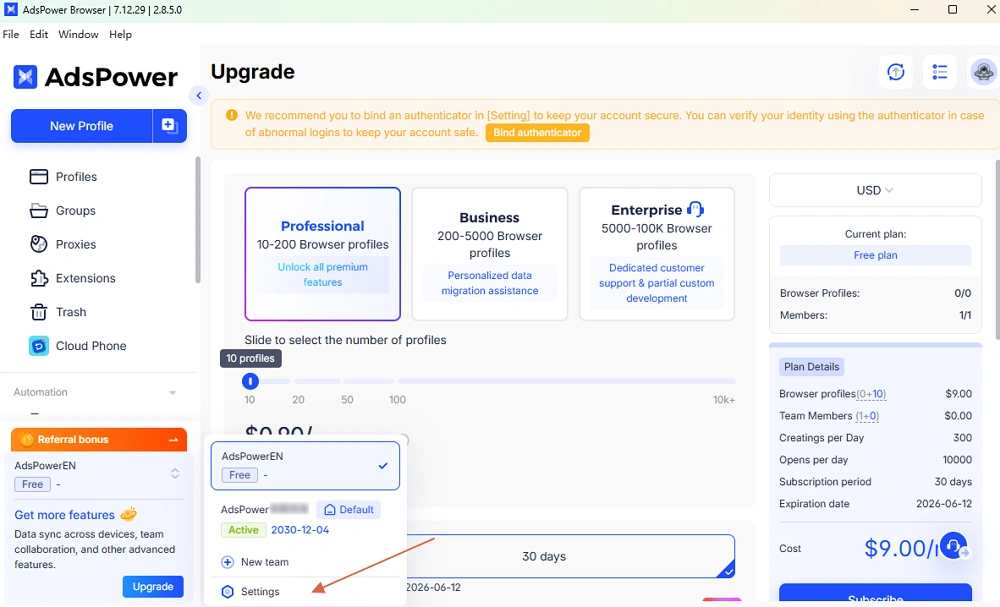Image resolution: width=1000 pixels, height=607 pixels.
Task: Click the multi-profile plus icon beside New Profile
Action: [169, 126]
